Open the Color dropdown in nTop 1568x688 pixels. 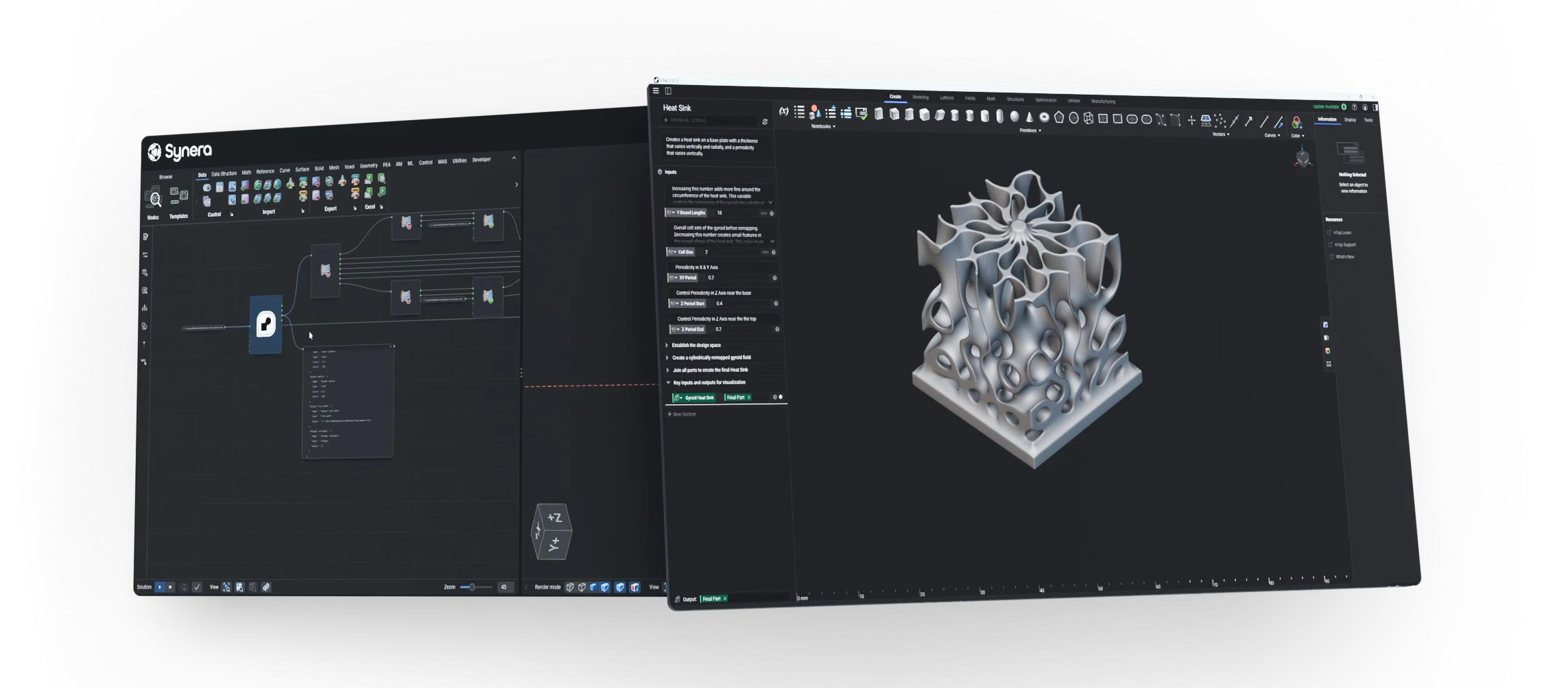pos(1298,136)
